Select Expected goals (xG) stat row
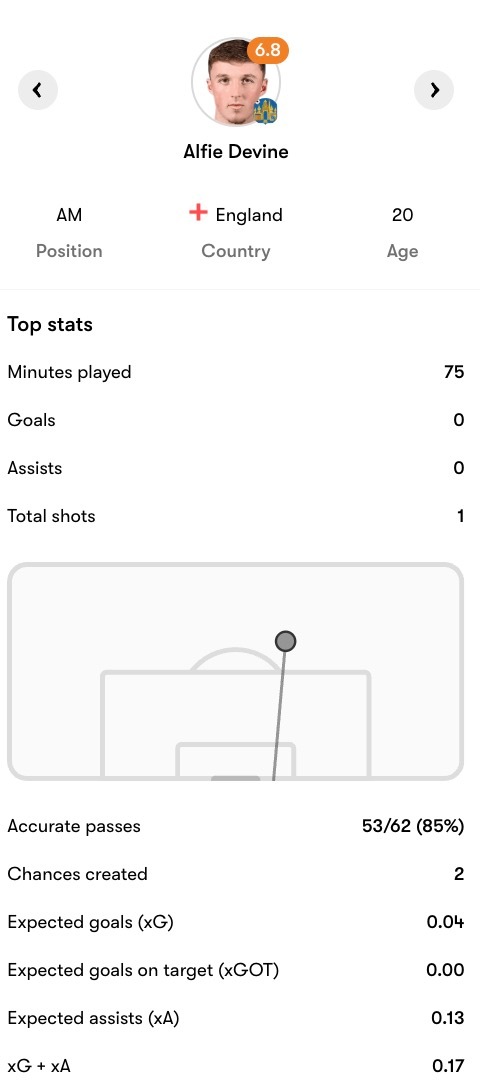 pyautogui.click(x=236, y=922)
